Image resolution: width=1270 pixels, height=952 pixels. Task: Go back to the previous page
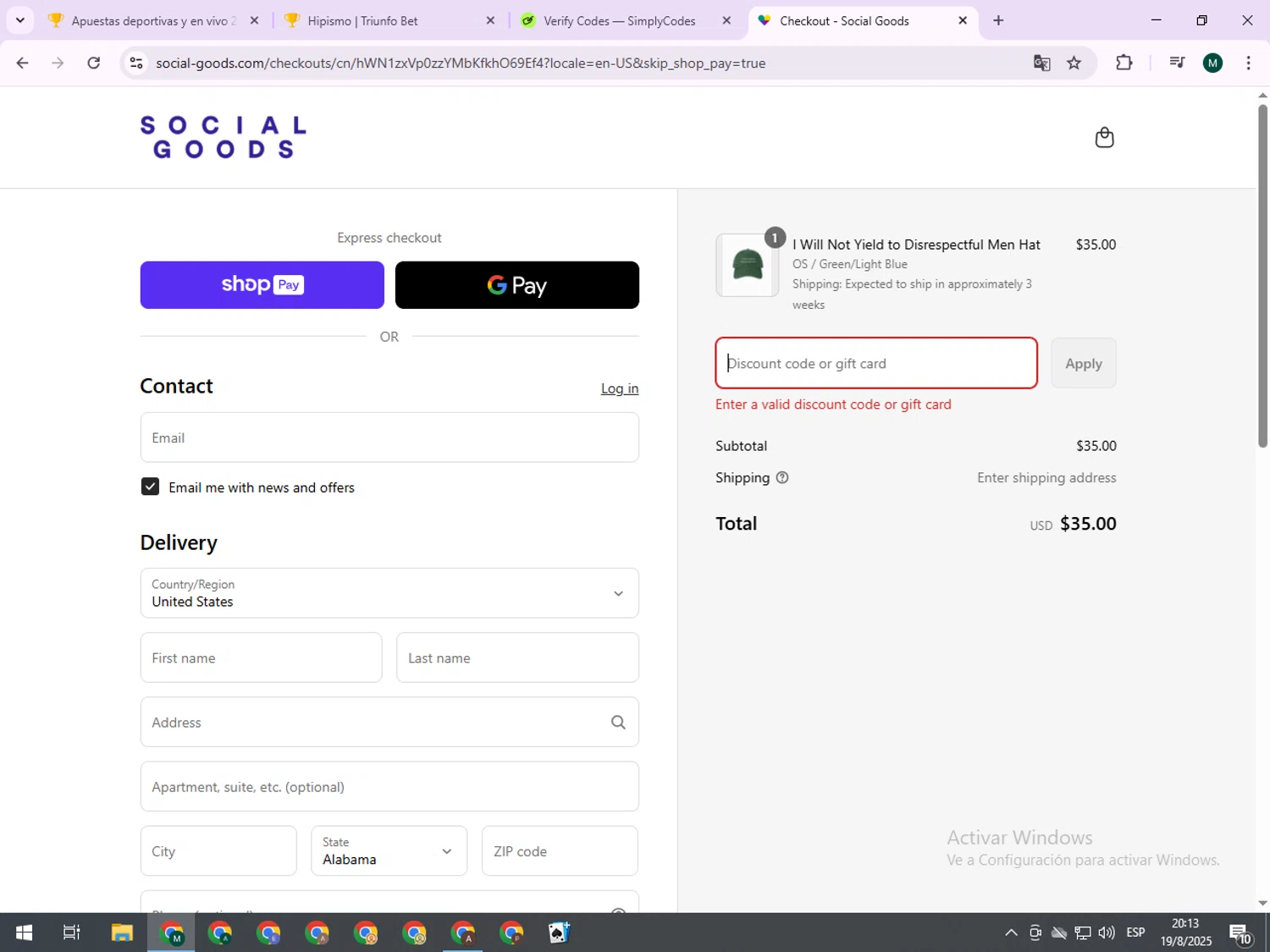coord(23,63)
